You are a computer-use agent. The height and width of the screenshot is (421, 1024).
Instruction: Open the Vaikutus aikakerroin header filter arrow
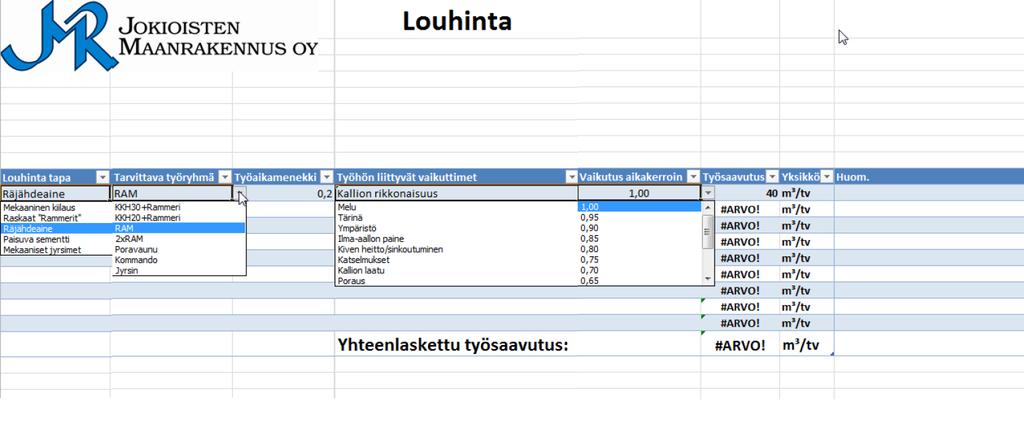coord(694,178)
